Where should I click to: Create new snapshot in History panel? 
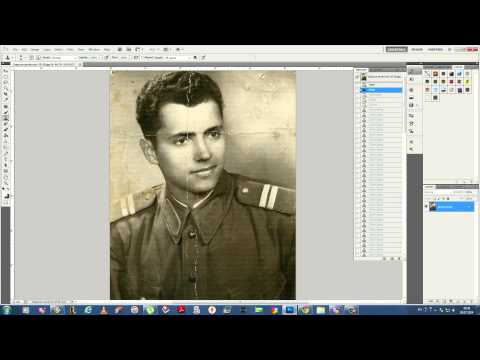pos(392,258)
